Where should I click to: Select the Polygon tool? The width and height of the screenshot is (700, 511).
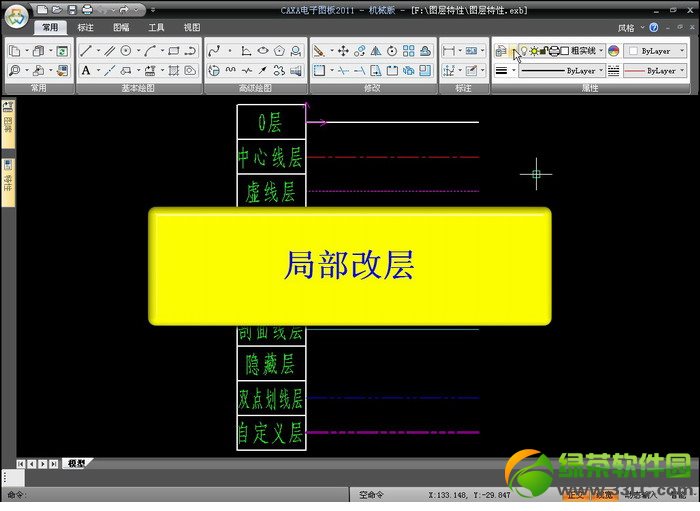point(279,51)
